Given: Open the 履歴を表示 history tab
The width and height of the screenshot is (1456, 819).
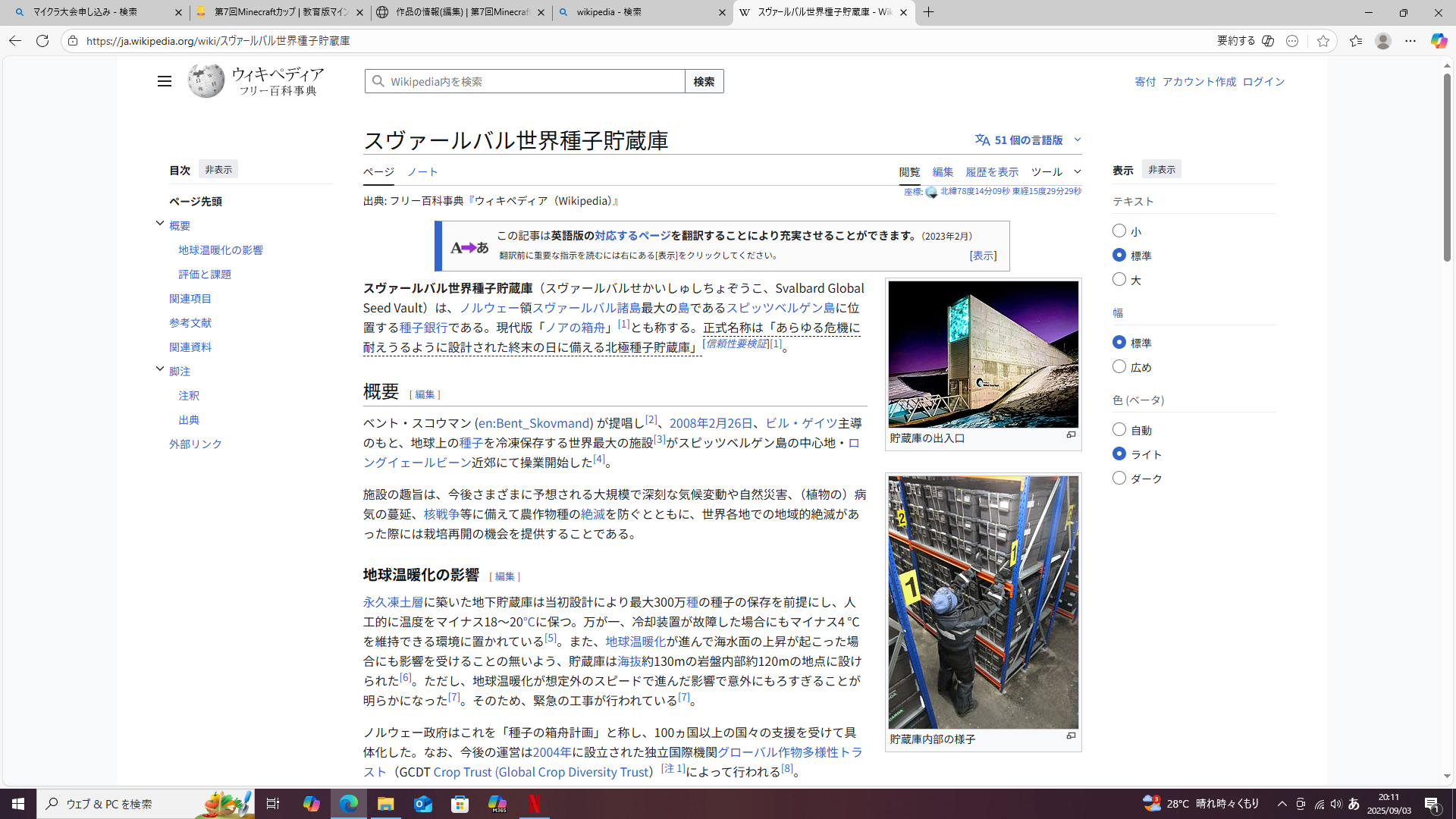Looking at the screenshot, I should [x=992, y=172].
